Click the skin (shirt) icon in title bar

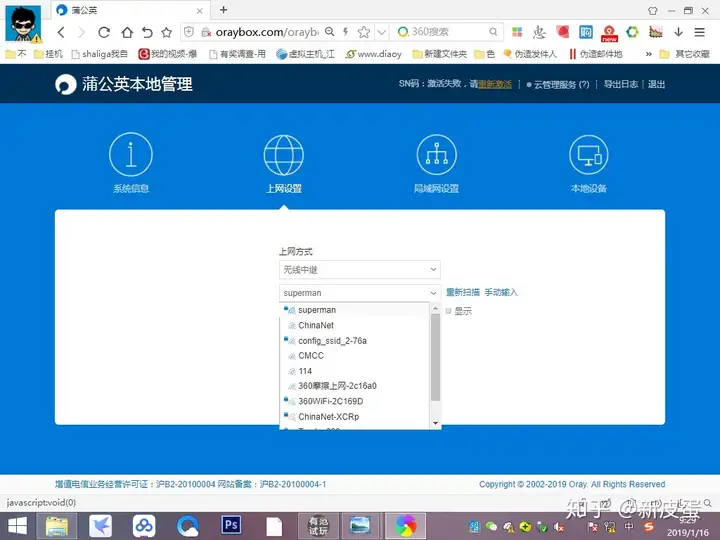tap(652, 11)
